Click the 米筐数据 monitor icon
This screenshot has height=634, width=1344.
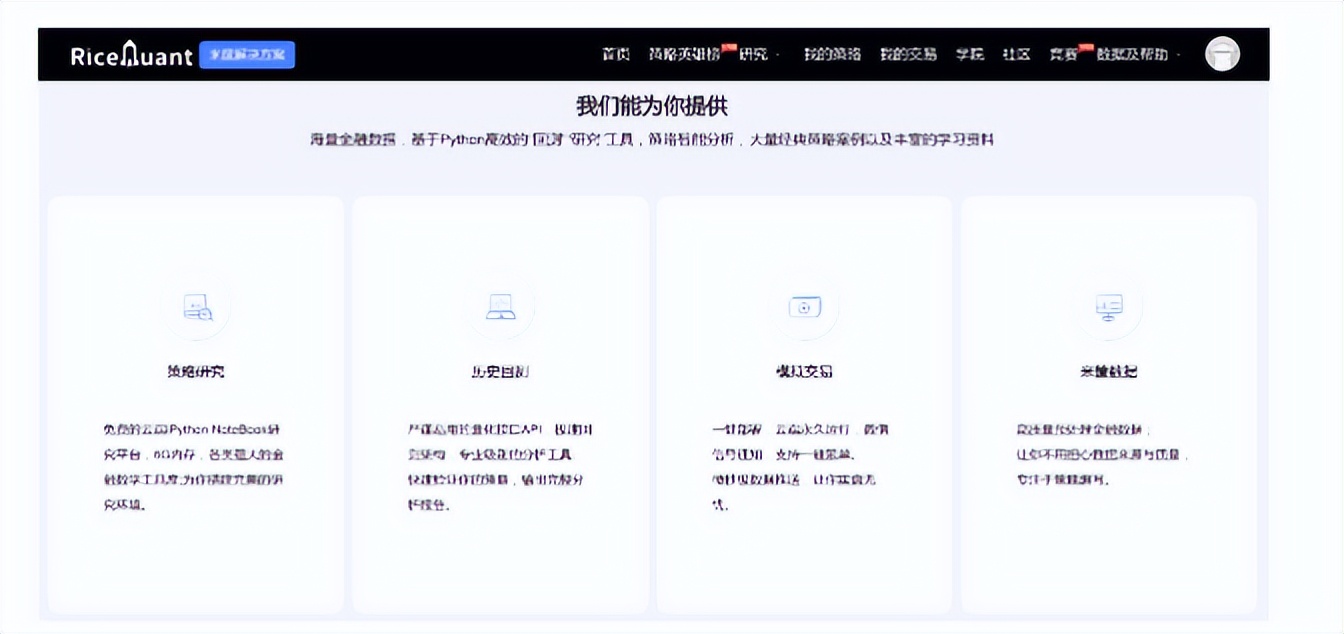coord(1110,307)
